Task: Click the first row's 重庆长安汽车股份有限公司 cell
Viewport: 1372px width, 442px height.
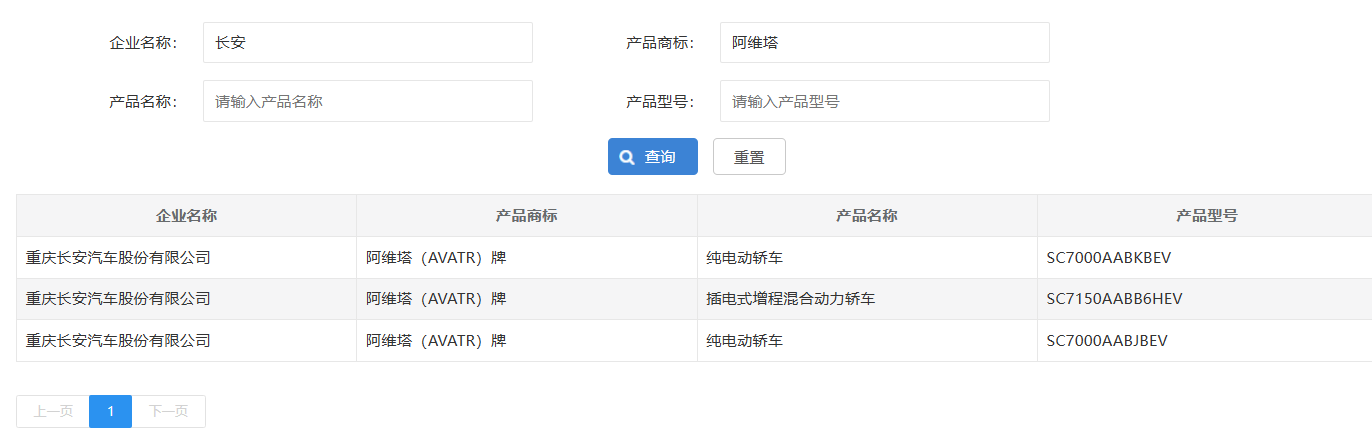Action: (x=118, y=258)
